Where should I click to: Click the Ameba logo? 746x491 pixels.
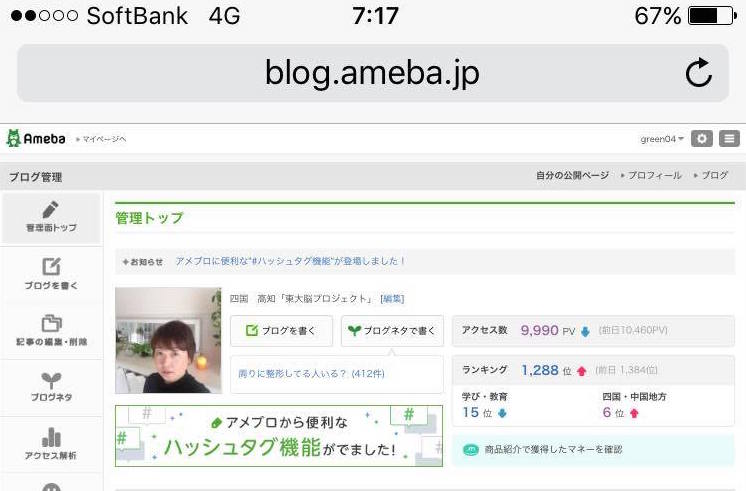[36, 138]
